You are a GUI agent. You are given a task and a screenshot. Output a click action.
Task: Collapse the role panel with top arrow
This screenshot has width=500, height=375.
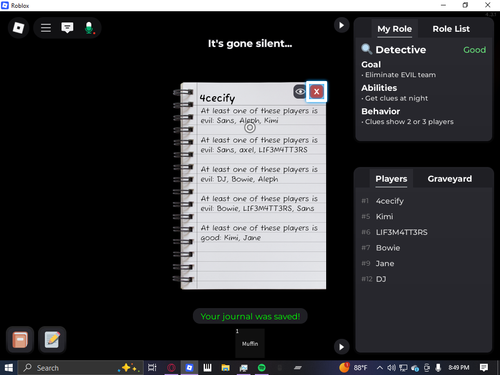tap(341, 25)
